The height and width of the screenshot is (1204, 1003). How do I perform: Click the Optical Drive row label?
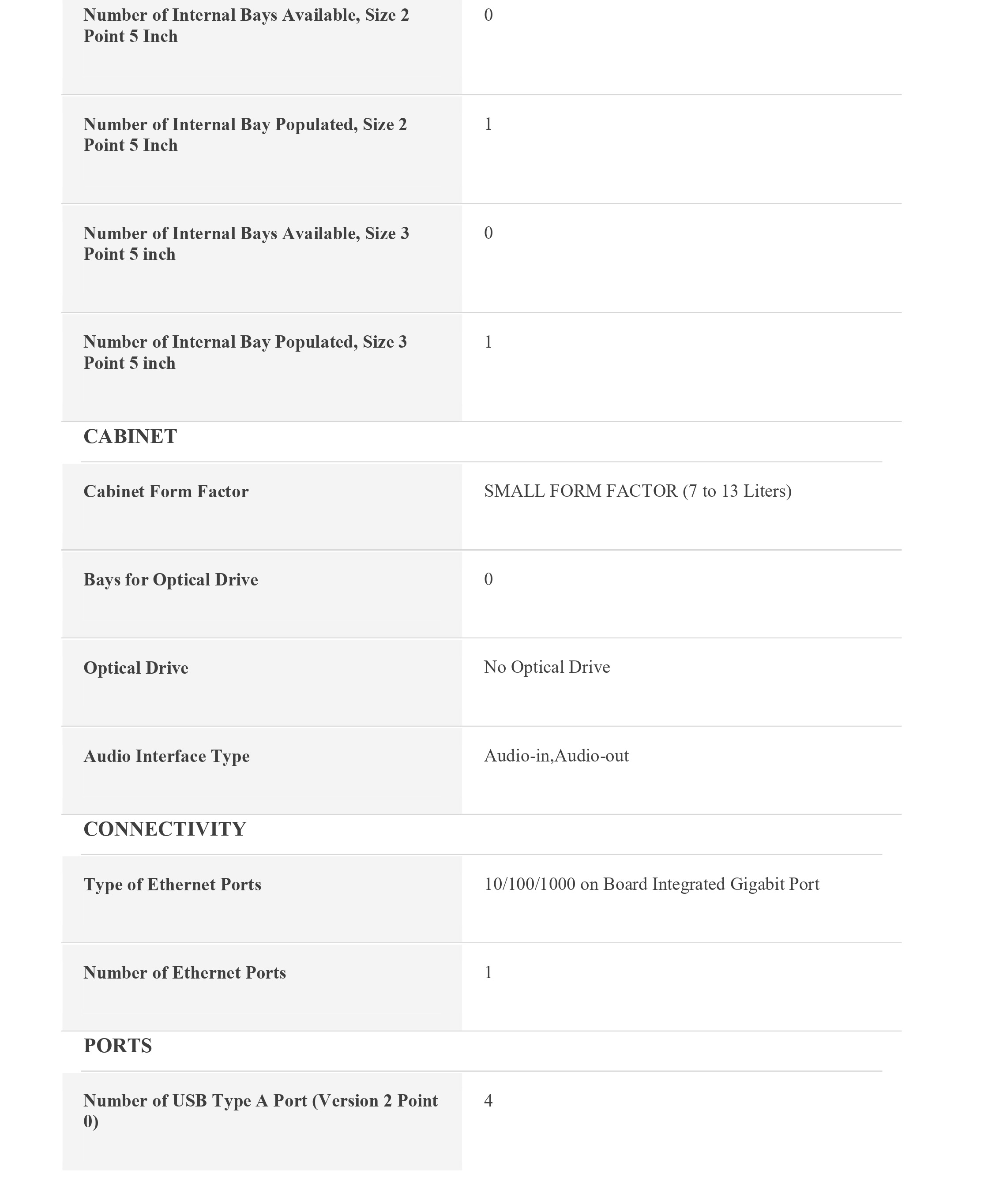point(136,668)
